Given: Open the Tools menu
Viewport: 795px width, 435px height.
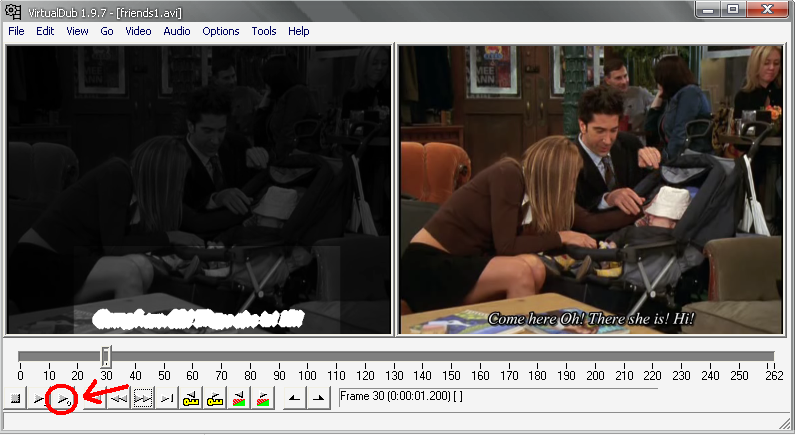Looking at the screenshot, I should pos(264,31).
